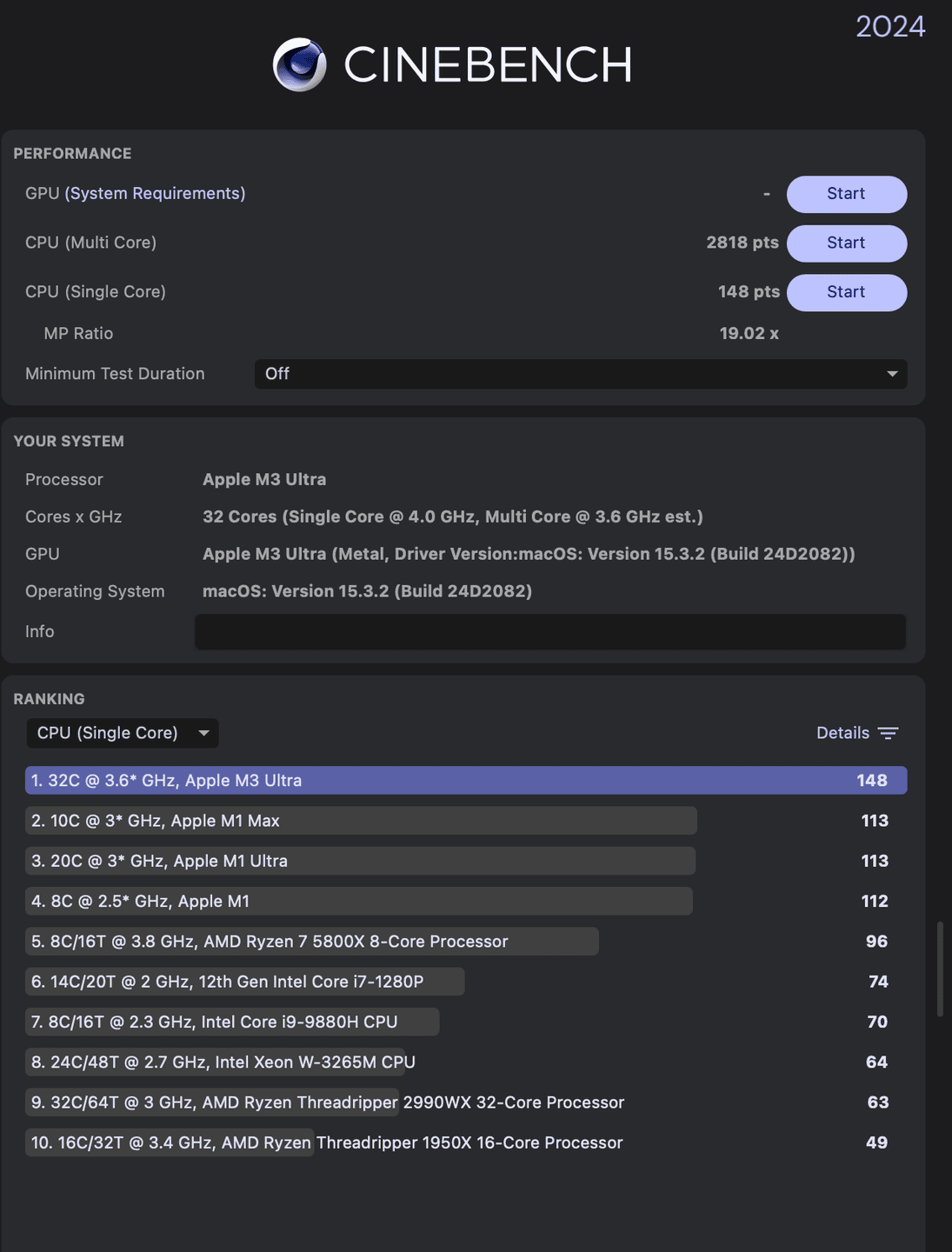
Task: Select the Intel Xeon W-3265M row
Action: click(x=466, y=1062)
